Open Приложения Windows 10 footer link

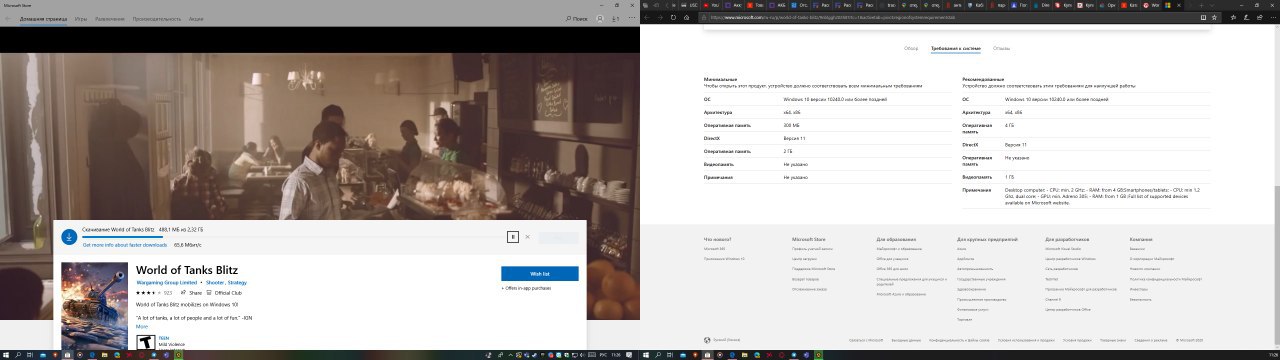[x=724, y=259]
